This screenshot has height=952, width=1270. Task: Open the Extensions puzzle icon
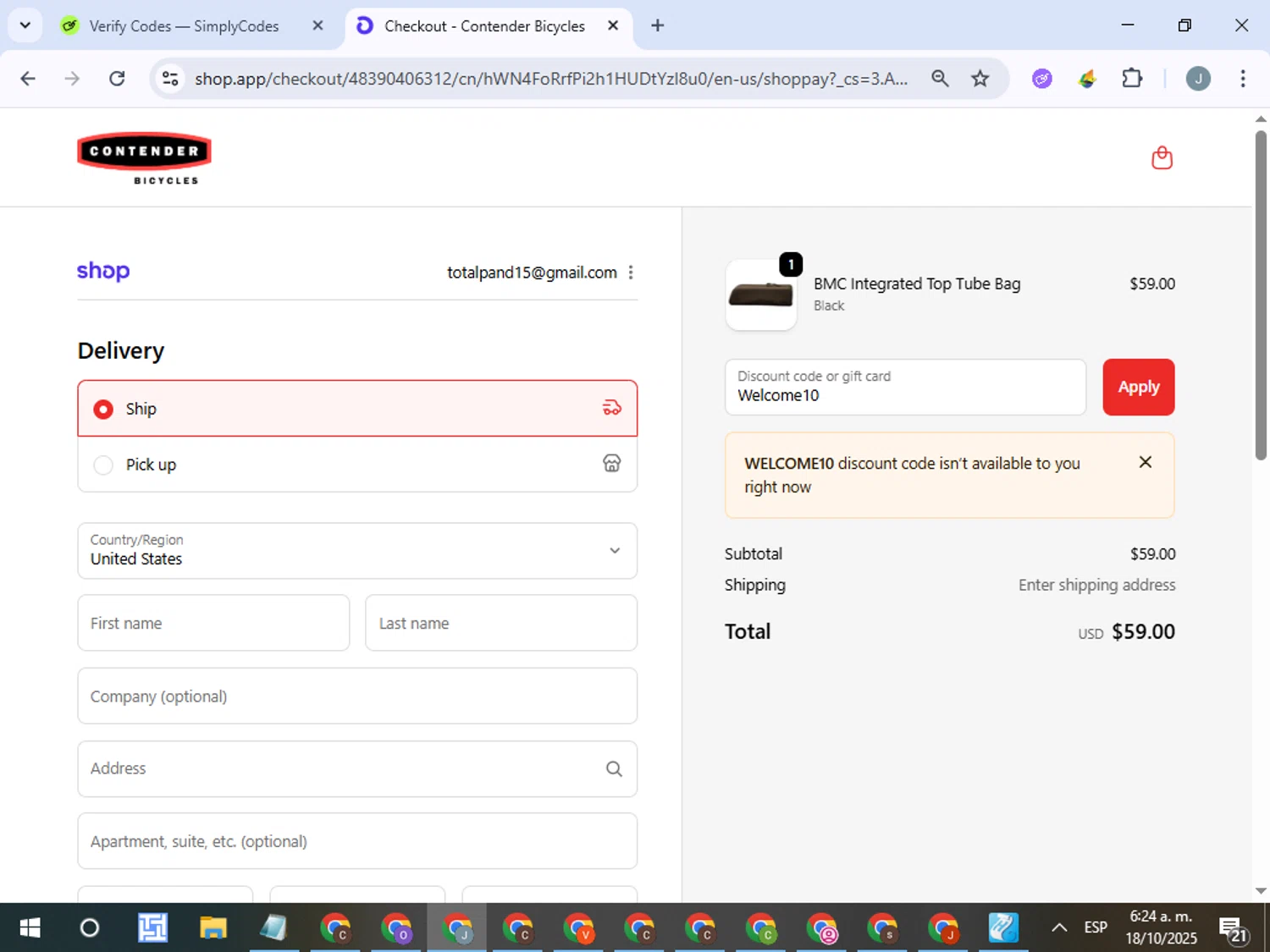pos(1132,79)
